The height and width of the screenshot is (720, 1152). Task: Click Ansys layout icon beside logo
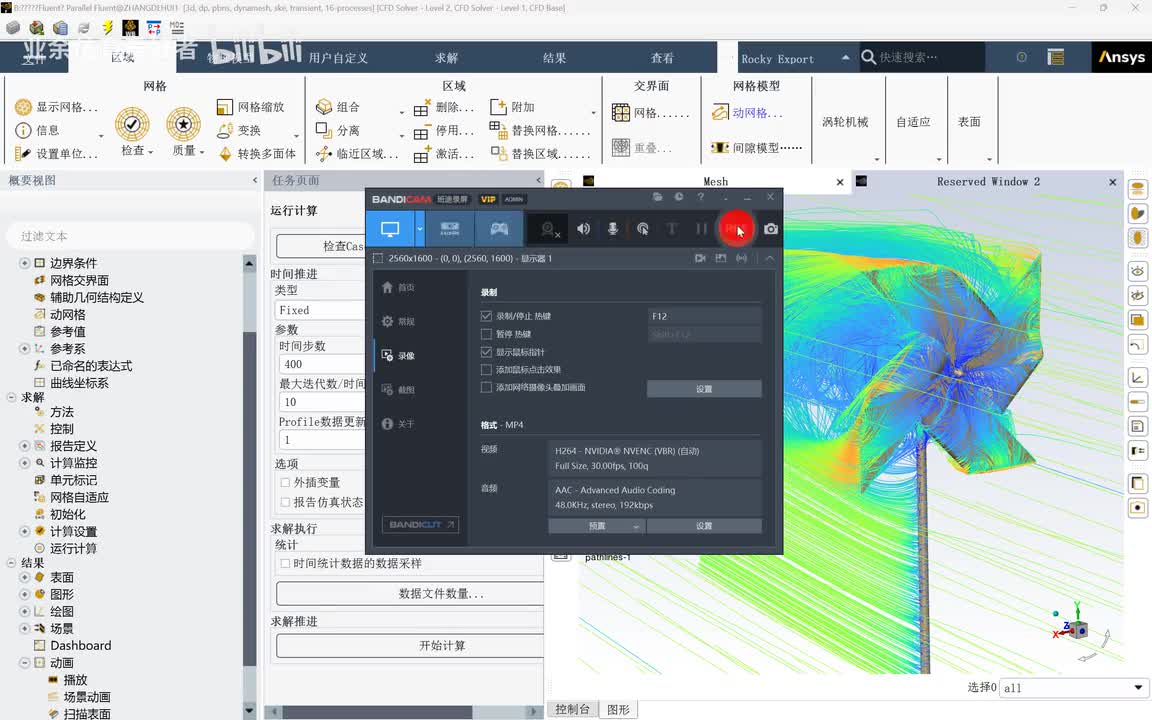click(1056, 57)
